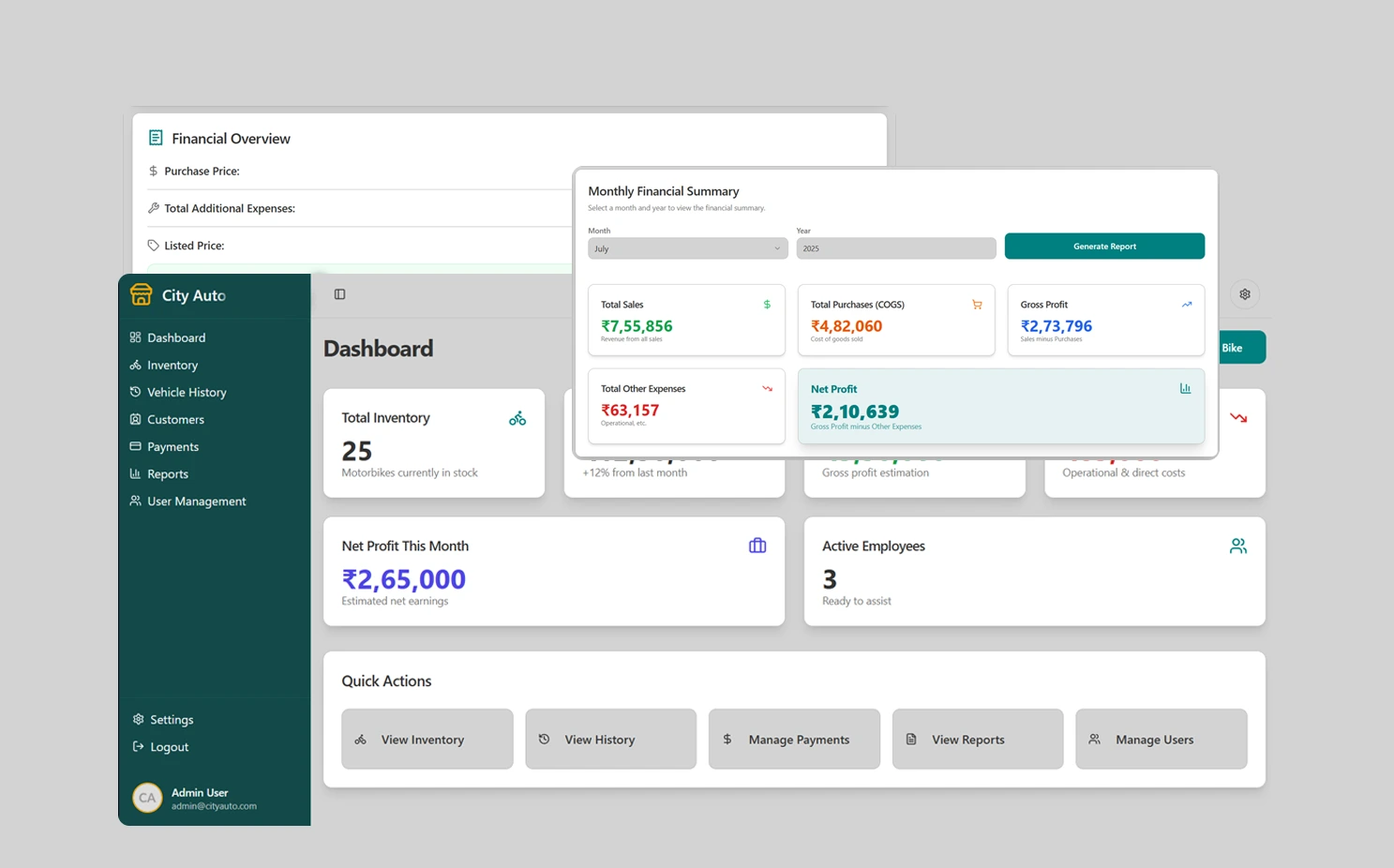Click the CA admin user avatar
This screenshot has height=868, width=1394.
pyautogui.click(x=147, y=798)
